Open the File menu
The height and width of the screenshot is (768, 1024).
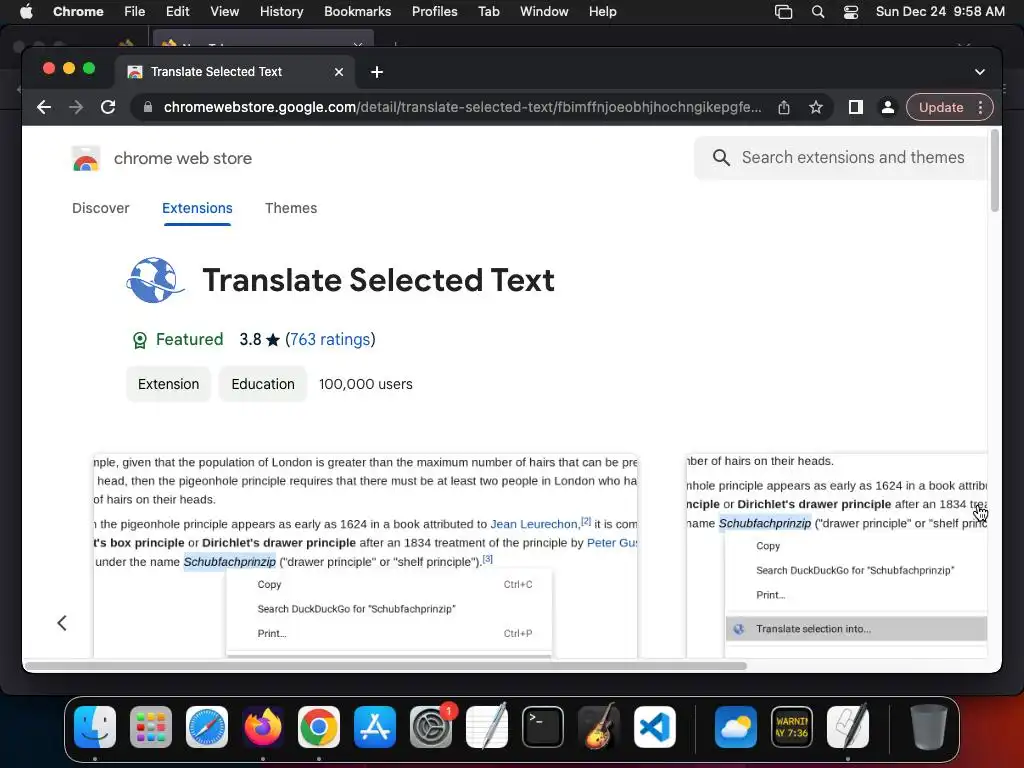135,12
